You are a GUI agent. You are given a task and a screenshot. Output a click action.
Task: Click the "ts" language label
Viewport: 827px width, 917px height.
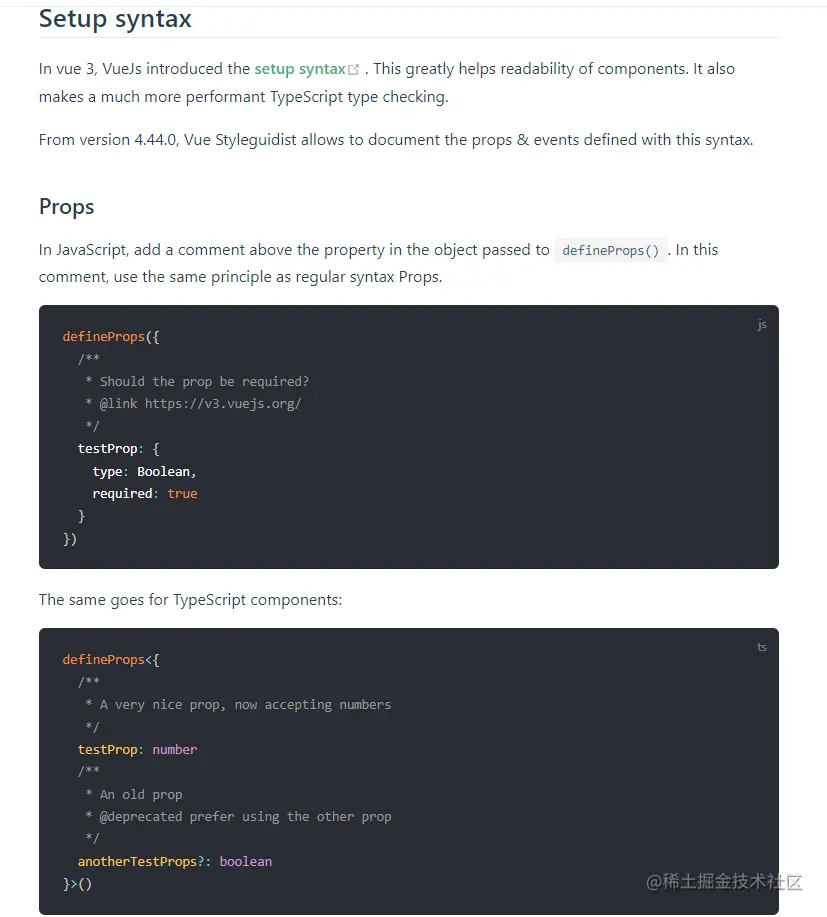(762, 647)
